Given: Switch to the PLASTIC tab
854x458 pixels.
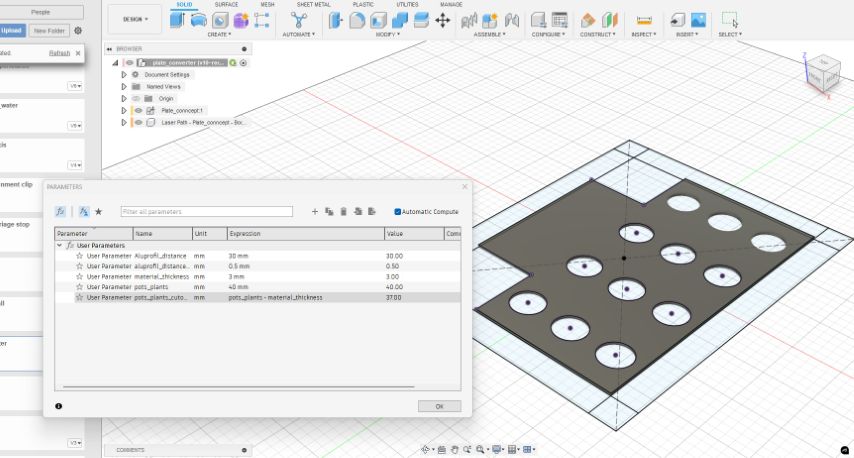Looking at the screenshot, I should click(363, 4).
